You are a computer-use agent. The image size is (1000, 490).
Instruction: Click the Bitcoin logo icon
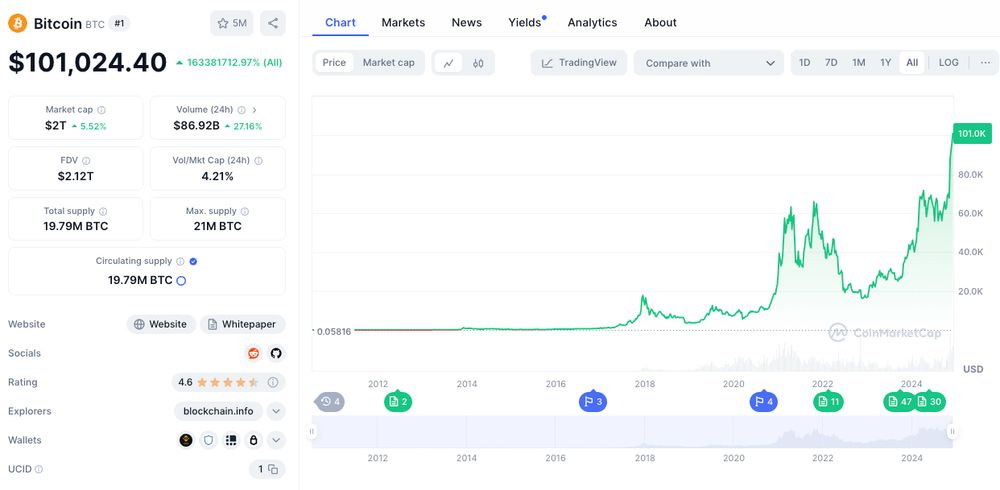tap(17, 24)
